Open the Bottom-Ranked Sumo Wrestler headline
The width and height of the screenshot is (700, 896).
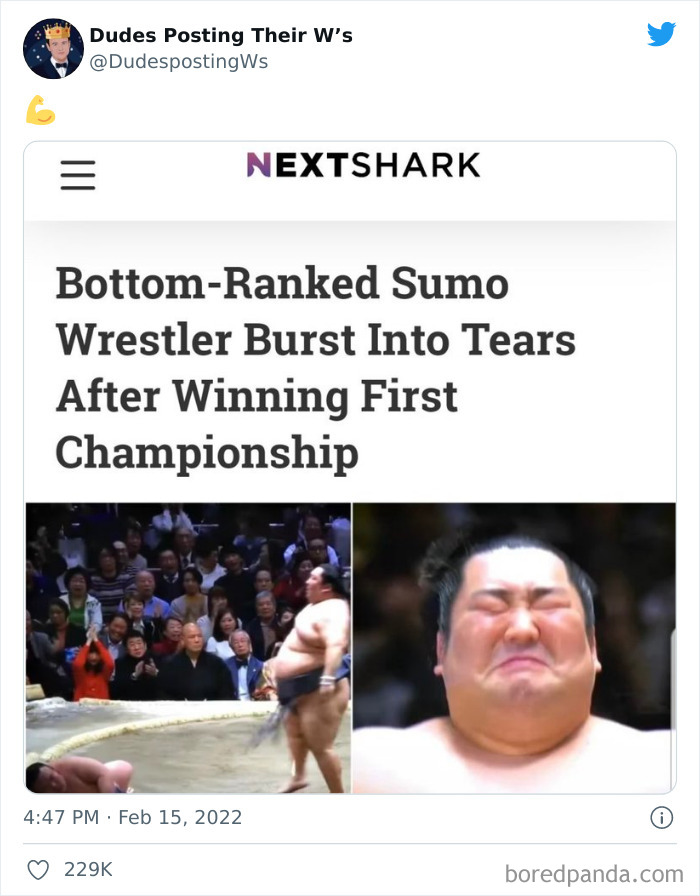coord(315,367)
